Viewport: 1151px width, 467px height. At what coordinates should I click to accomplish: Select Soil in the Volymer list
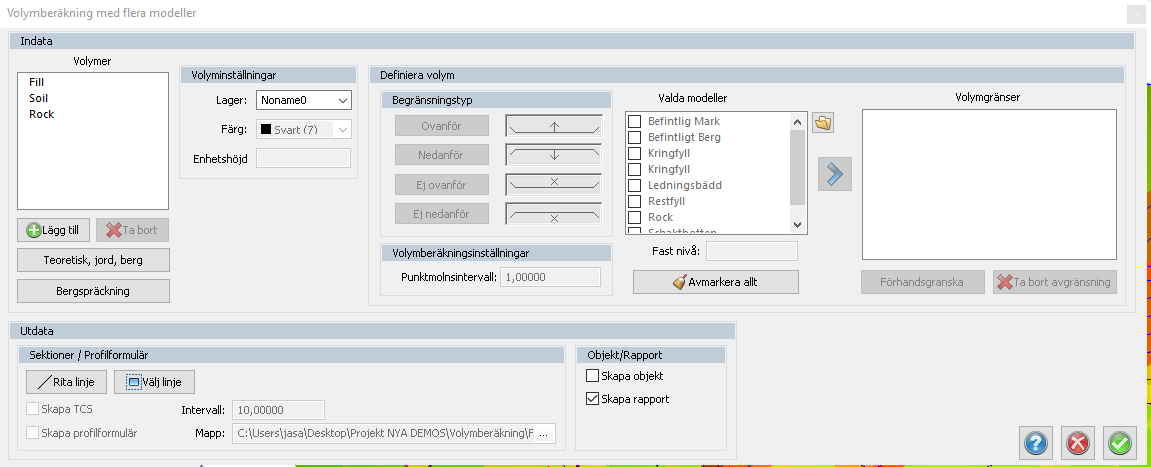pos(39,98)
